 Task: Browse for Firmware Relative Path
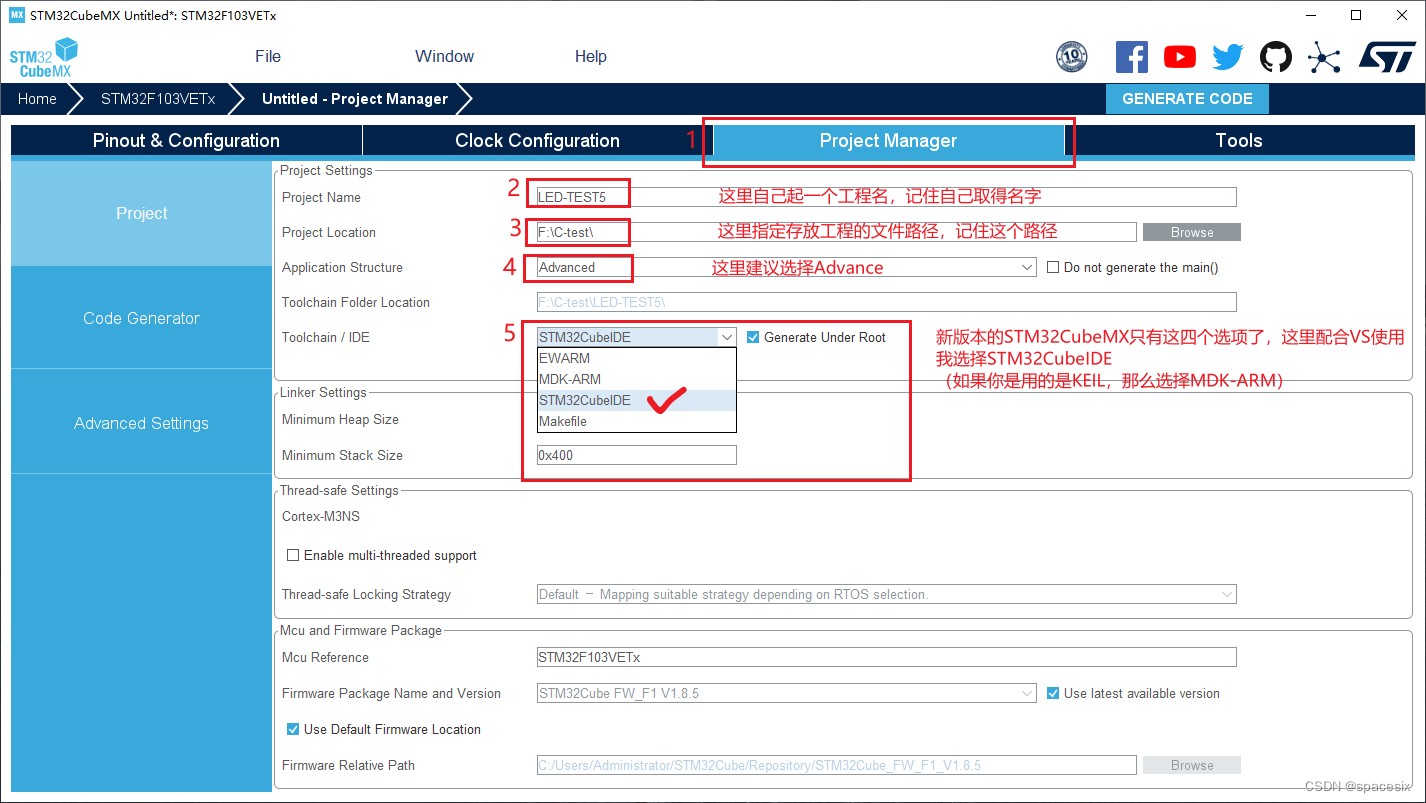[1192, 765]
